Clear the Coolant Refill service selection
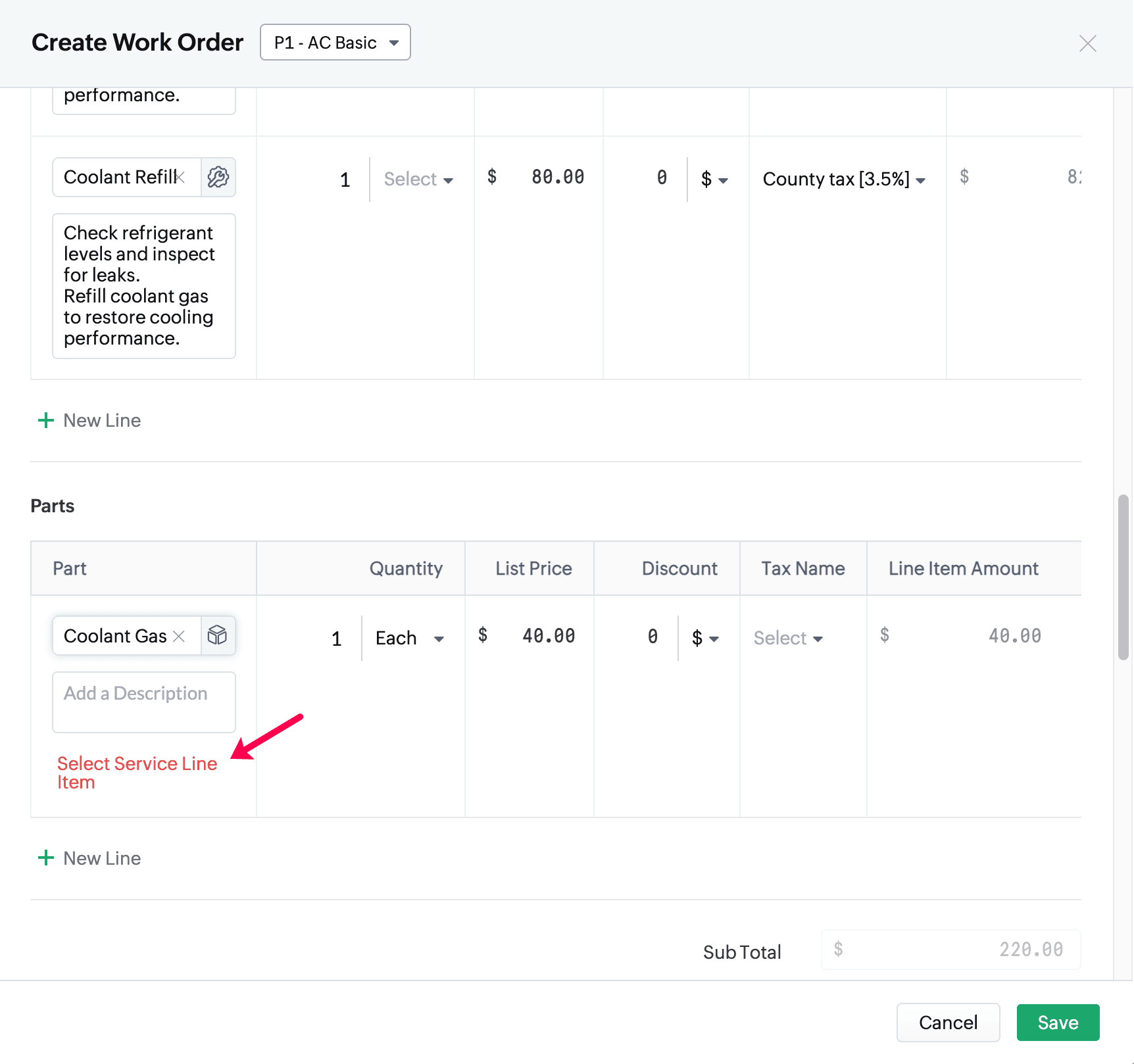This screenshot has width=1134, height=1064. (x=181, y=177)
